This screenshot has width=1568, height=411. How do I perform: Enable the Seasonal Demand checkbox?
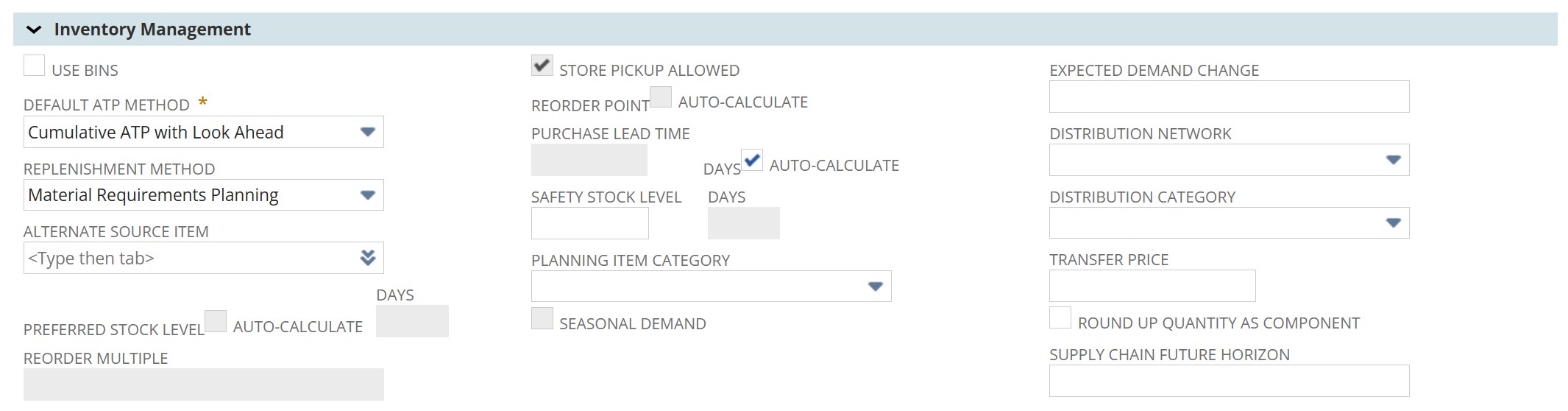click(542, 319)
